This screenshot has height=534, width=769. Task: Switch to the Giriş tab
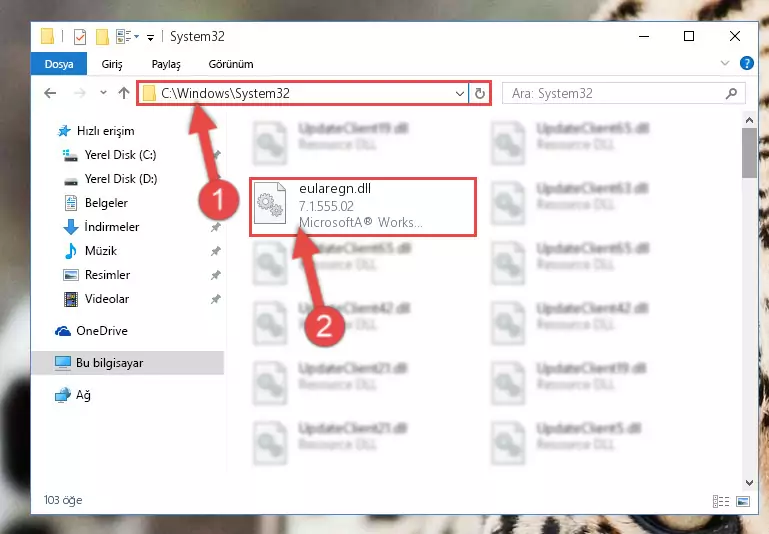(112, 64)
